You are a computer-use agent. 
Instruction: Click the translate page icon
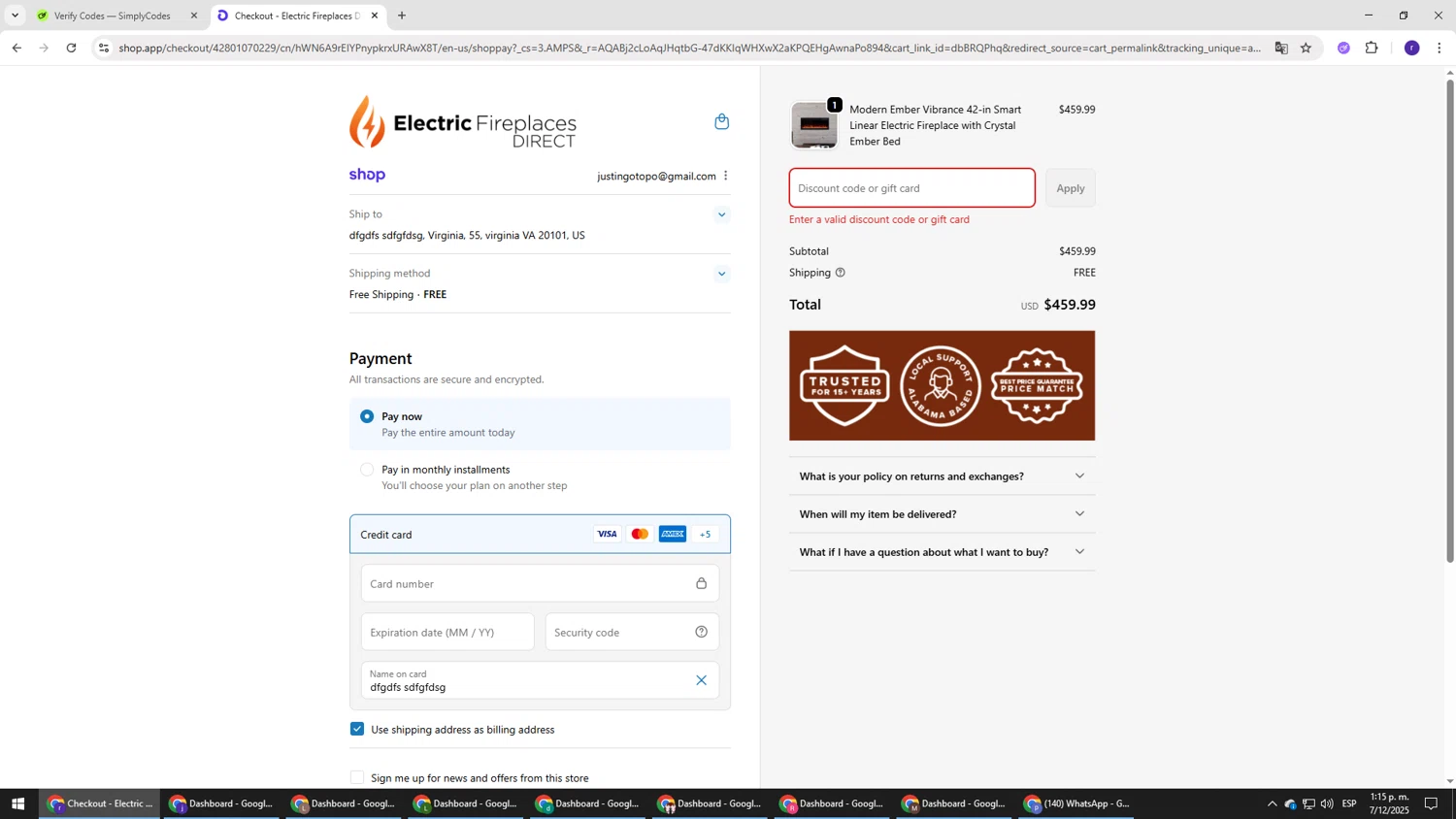point(1281,48)
